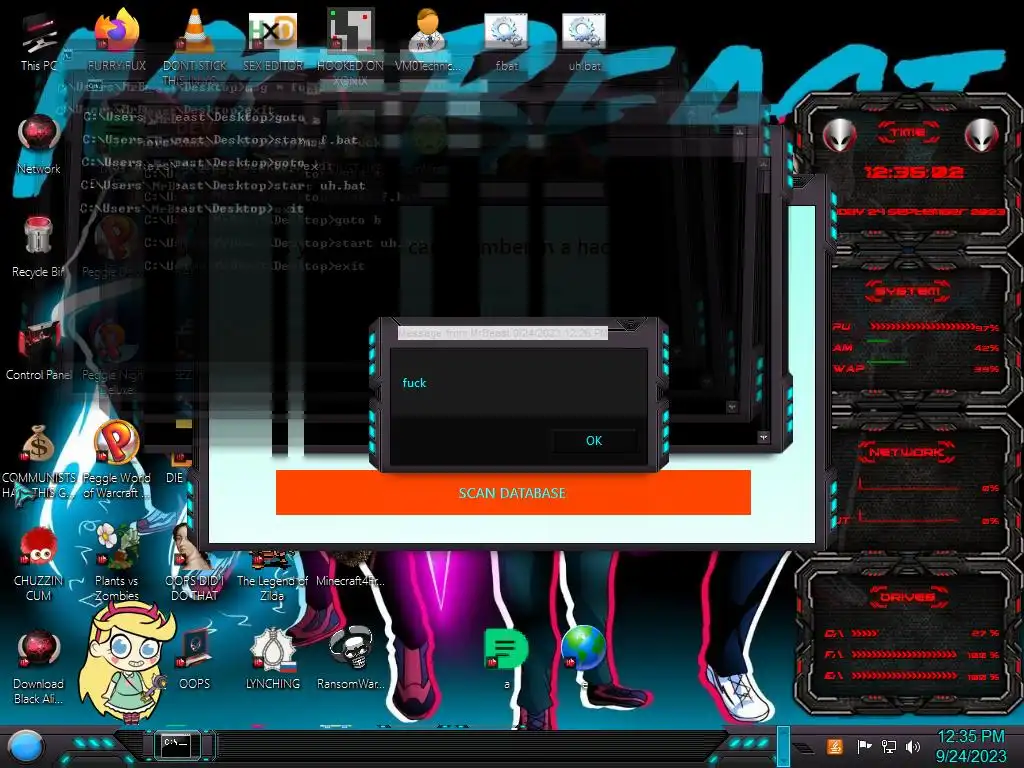The width and height of the screenshot is (1024, 768).
Task: Open the VM0Technic doctor-figure shortcut
Action: tap(428, 40)
